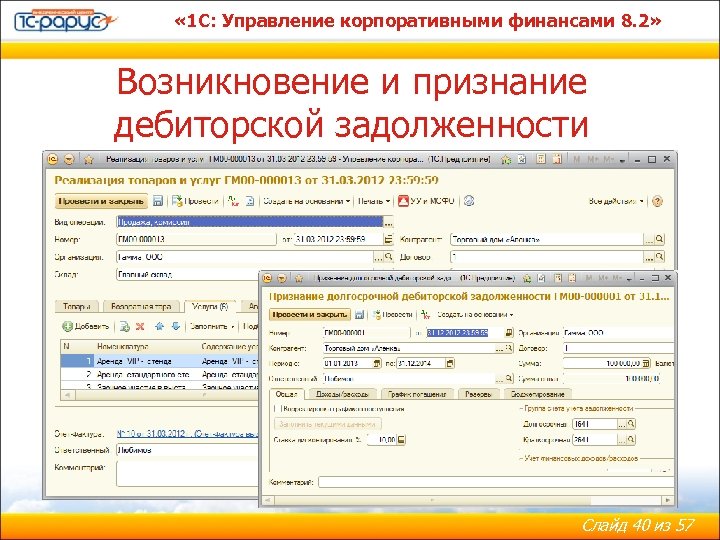Select table row Аренда VIP-стенда
The width and height of the screenshot is (720, 540).
(160, 361)
